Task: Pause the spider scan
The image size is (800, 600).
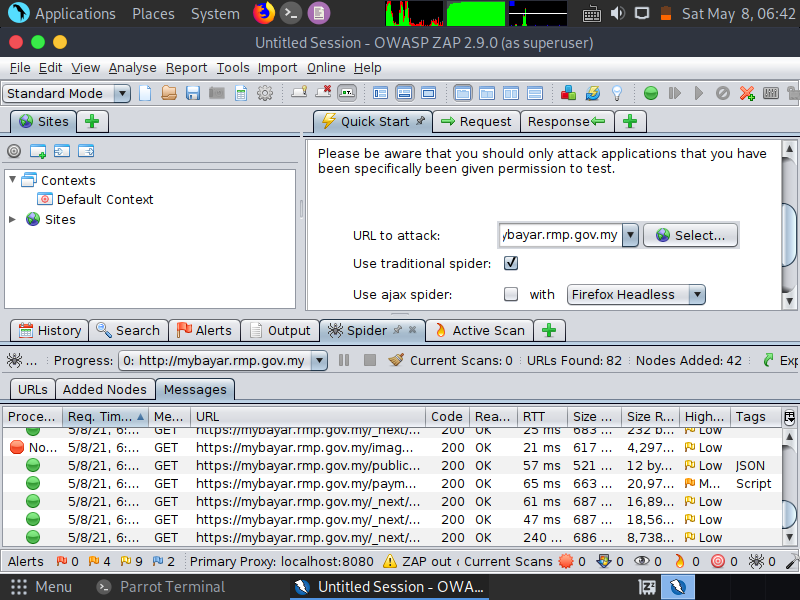Action: [344, 360]
